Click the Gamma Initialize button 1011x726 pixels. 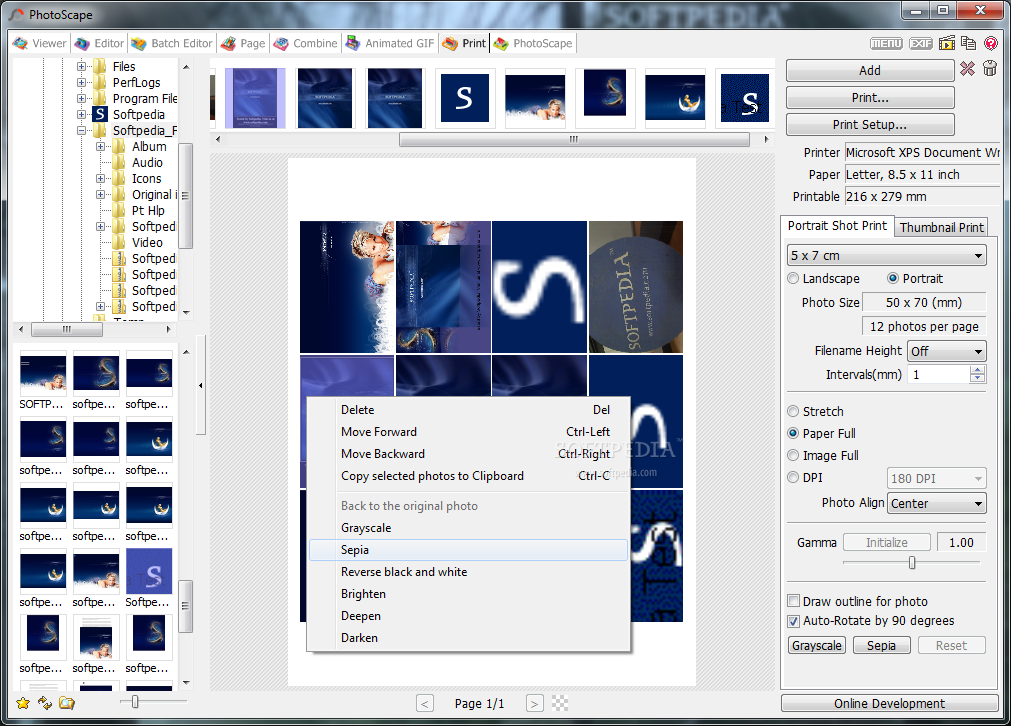coord(887,543)
